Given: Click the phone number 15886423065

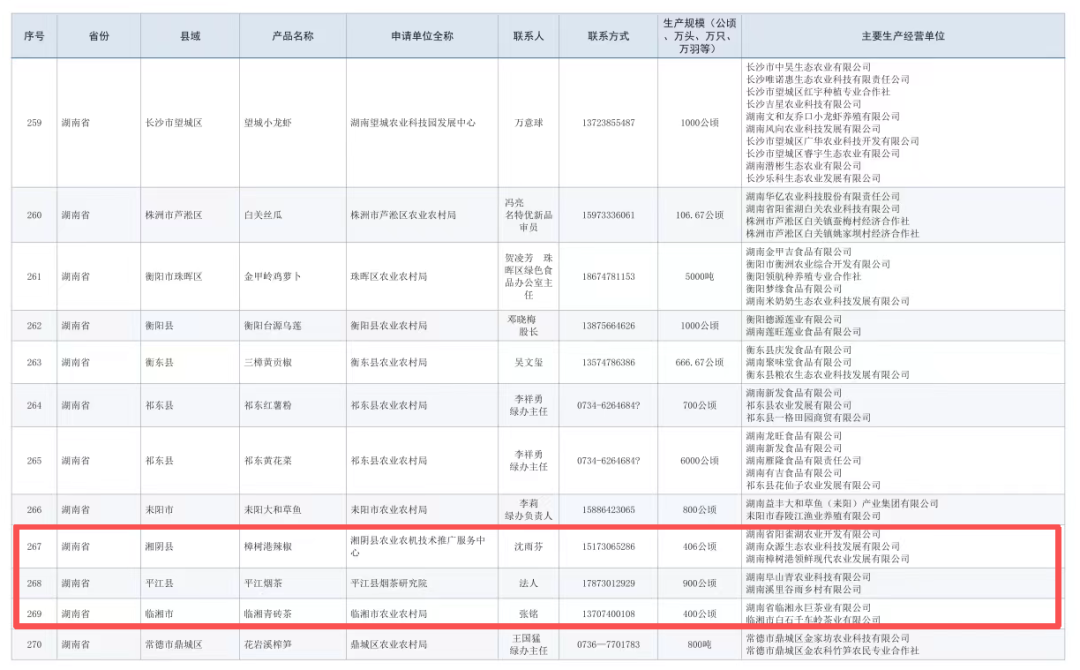Looking at the screenshot, I should pos(608,510).
